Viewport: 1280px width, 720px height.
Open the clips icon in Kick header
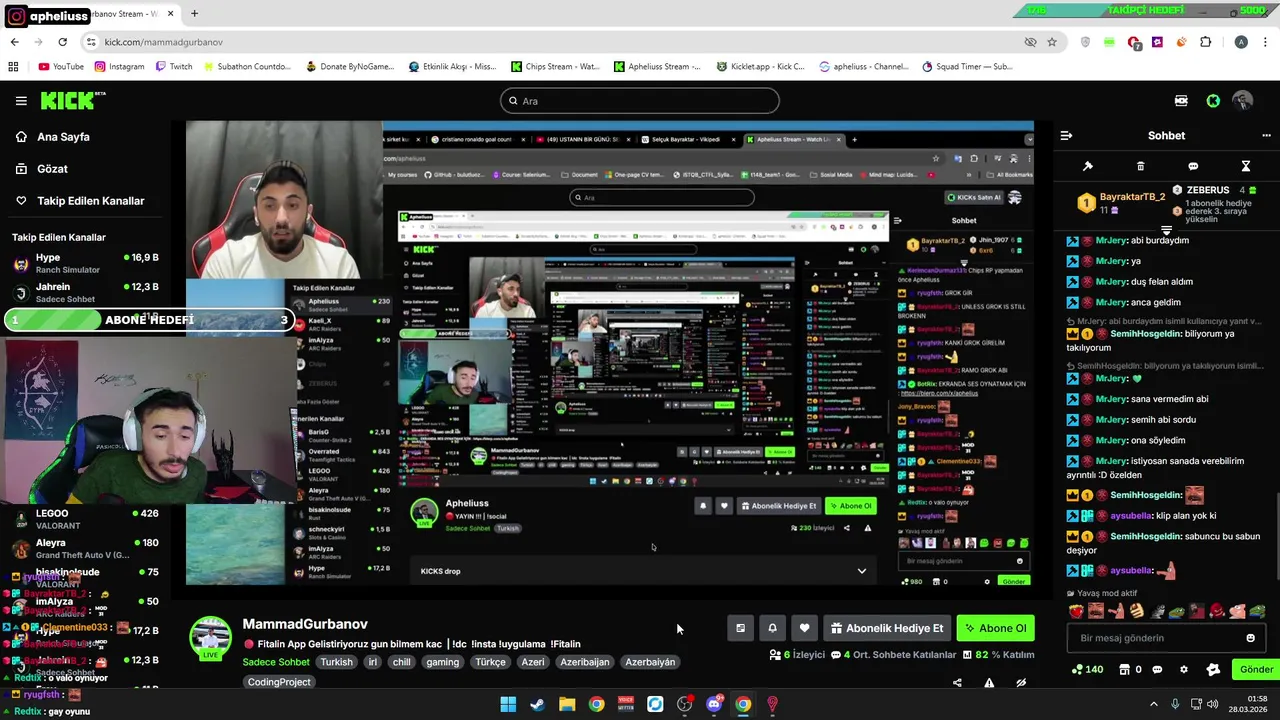[1181, 101]
